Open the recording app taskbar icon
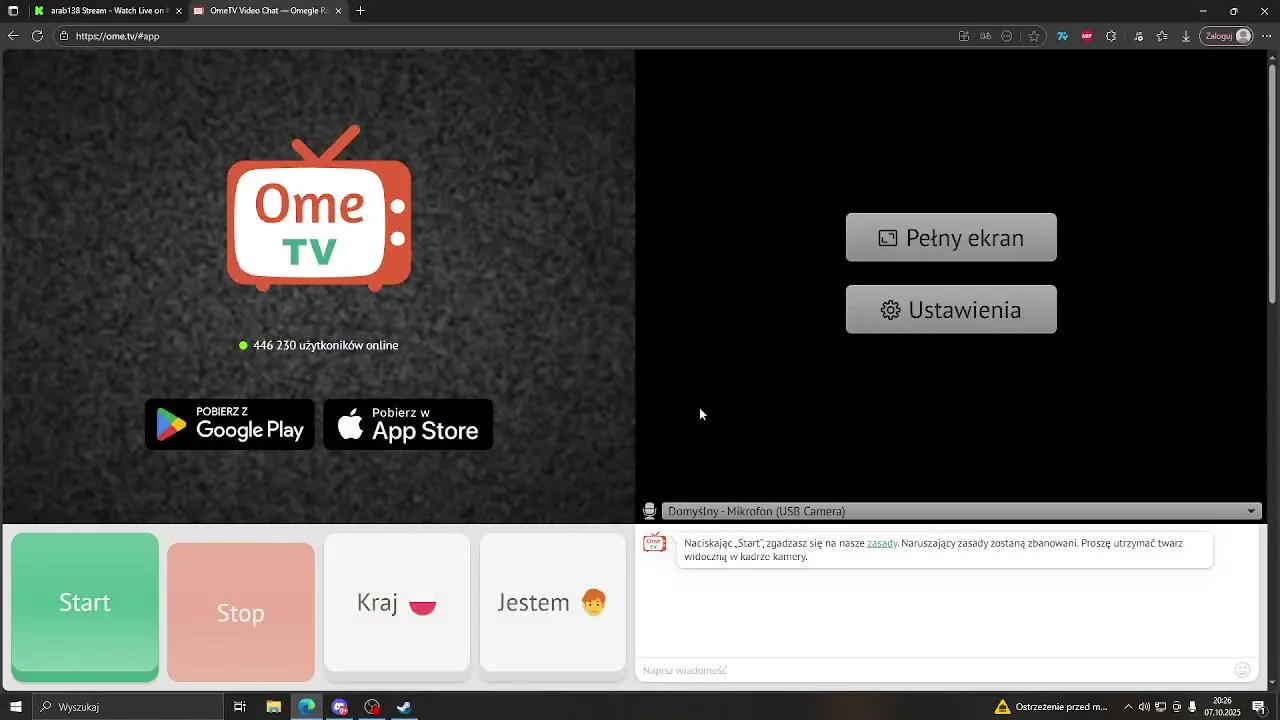Screen dimensions: 1280x720 coord(372,707)
